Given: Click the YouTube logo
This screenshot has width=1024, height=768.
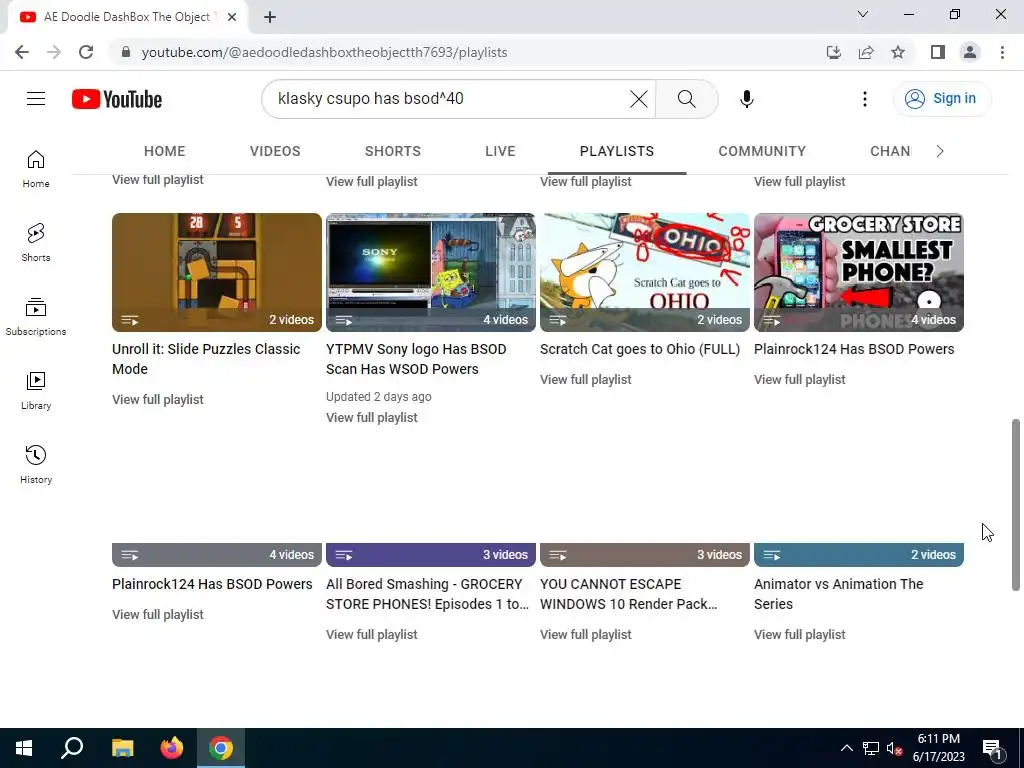Looking at the screenshot, I should 117,99.
